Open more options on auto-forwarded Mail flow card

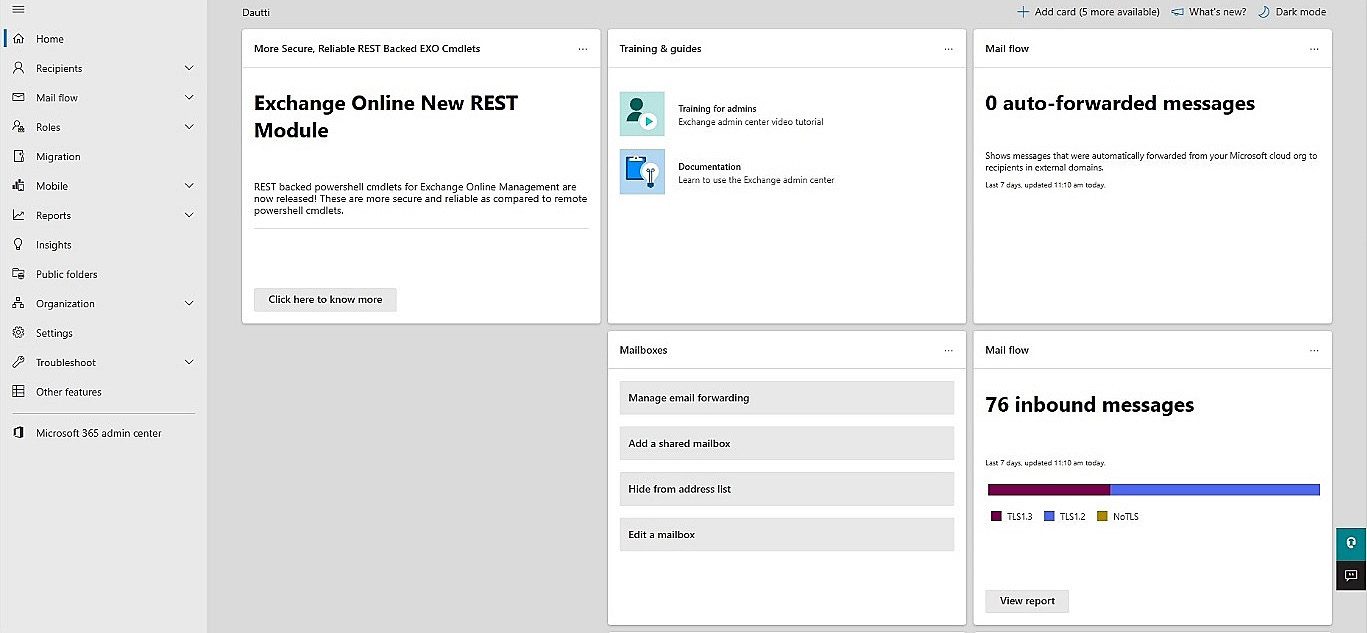coord(1314,49)
